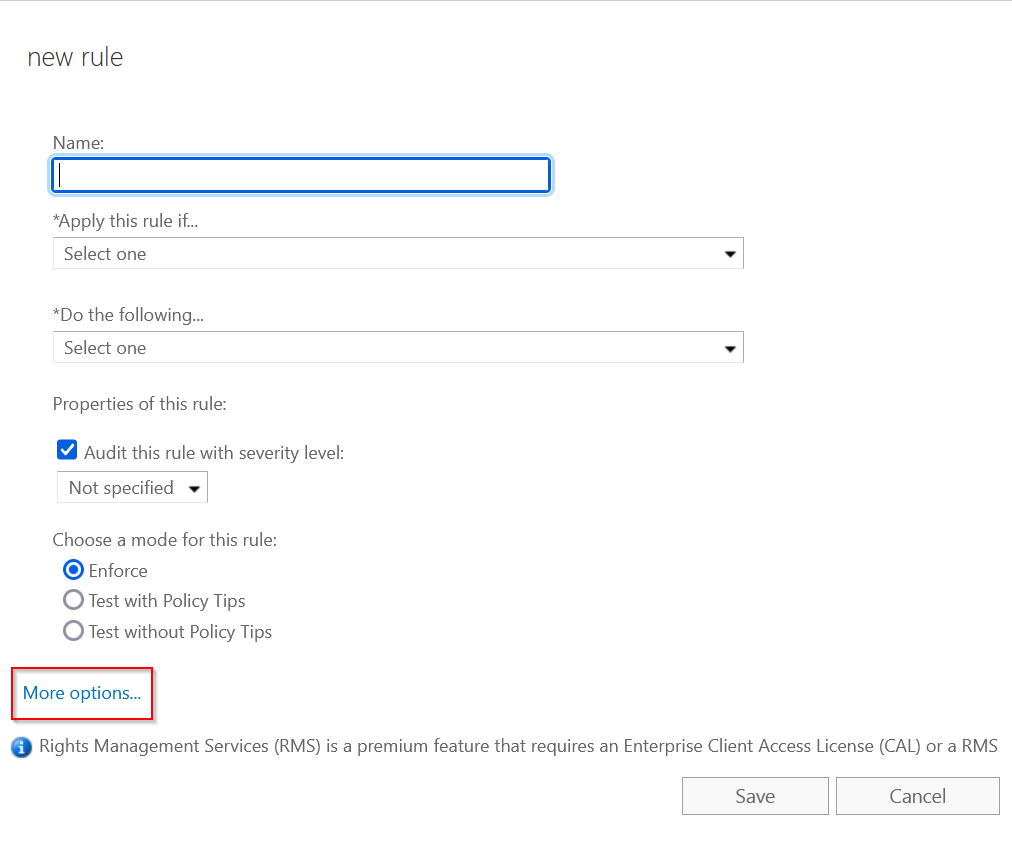
Task: Click the blue info icon beside RMS notice
Action: 21,747
